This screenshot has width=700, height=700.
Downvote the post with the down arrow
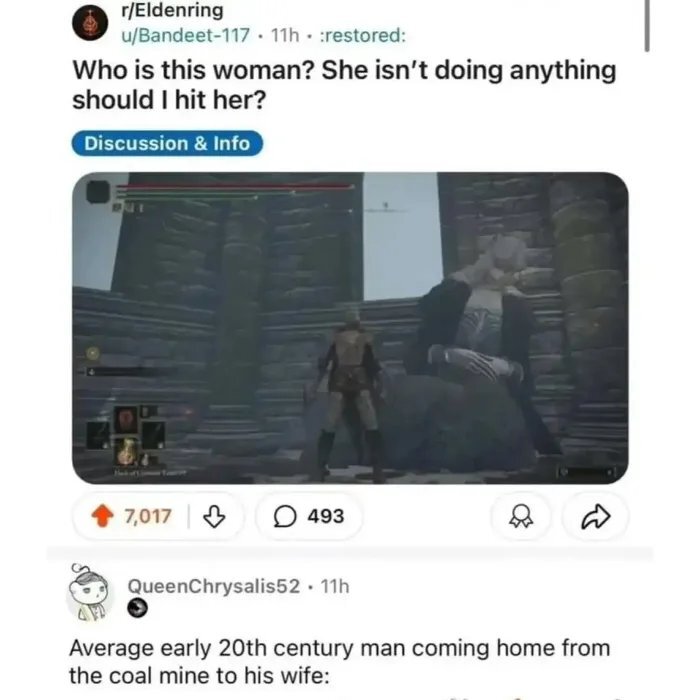(x=214, y=517)
